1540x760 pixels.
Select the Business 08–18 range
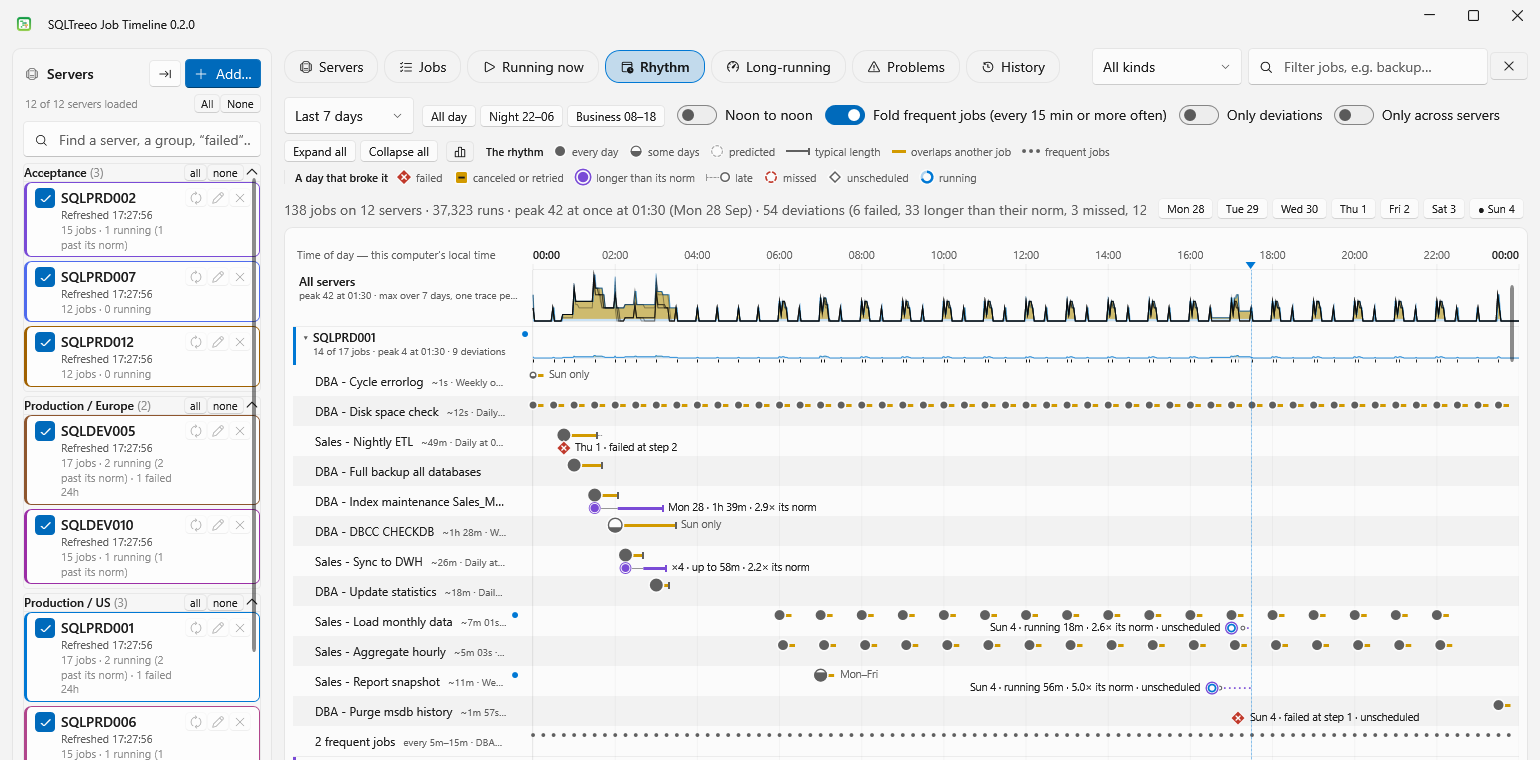click(x=617, y=116)
